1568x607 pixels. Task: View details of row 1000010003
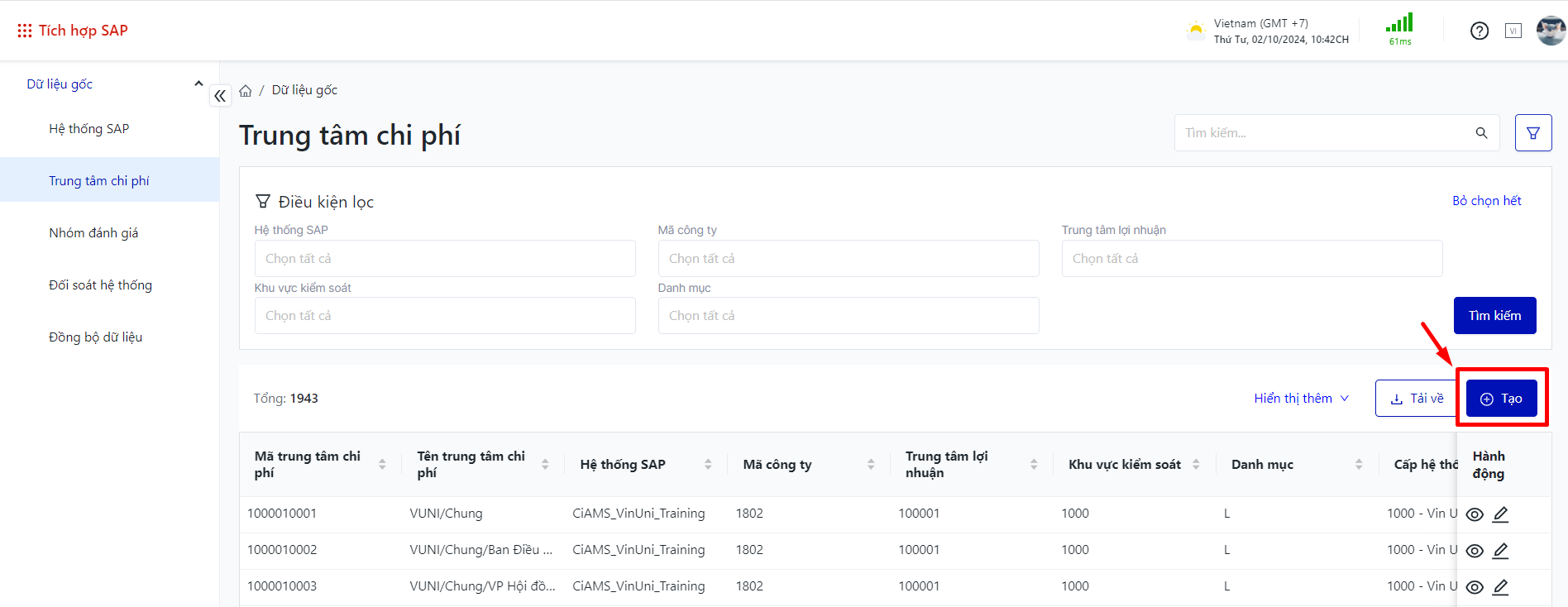tap(1474, 587)
